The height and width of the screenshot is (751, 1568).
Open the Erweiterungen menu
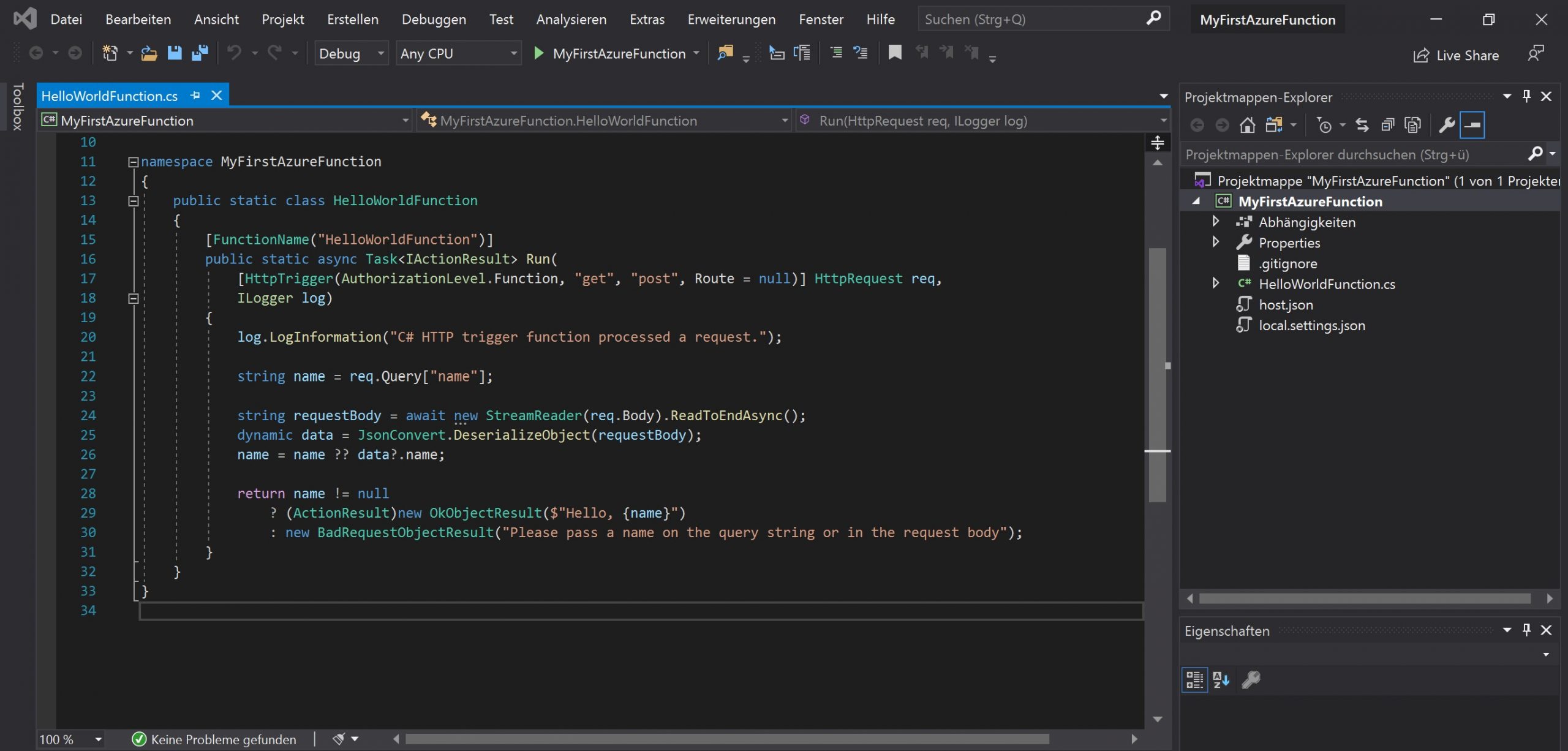pyautogui.click(x=731, y=19)
